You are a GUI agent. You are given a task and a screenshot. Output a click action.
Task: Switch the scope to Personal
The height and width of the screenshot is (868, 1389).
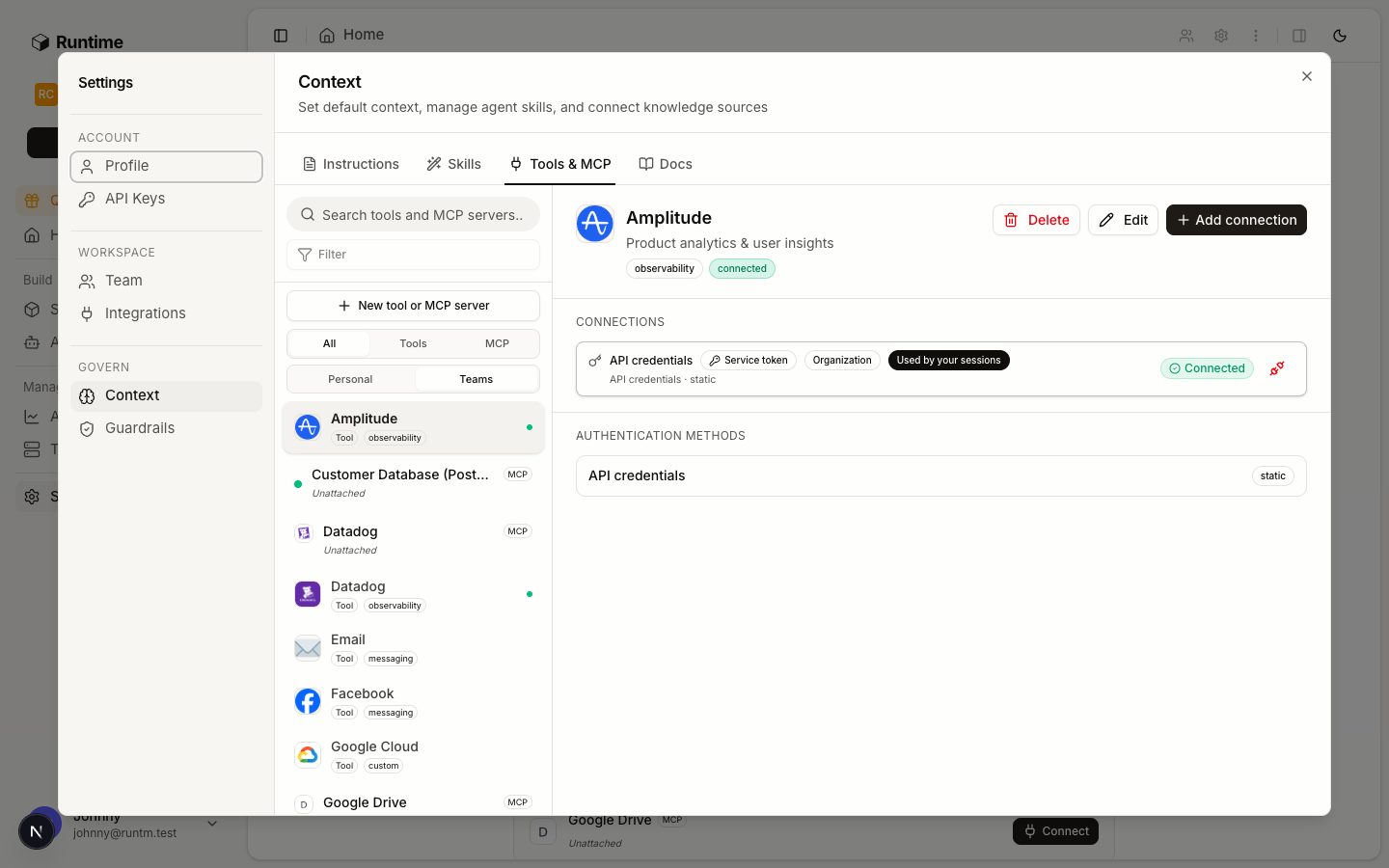click(350, 379)
